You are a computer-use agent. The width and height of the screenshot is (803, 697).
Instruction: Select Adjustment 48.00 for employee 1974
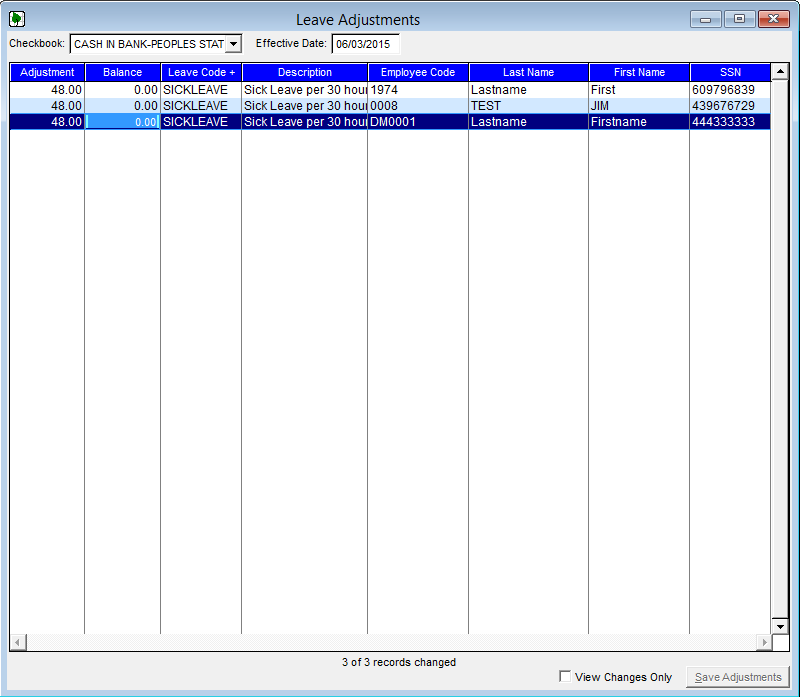tap(47, 90)
